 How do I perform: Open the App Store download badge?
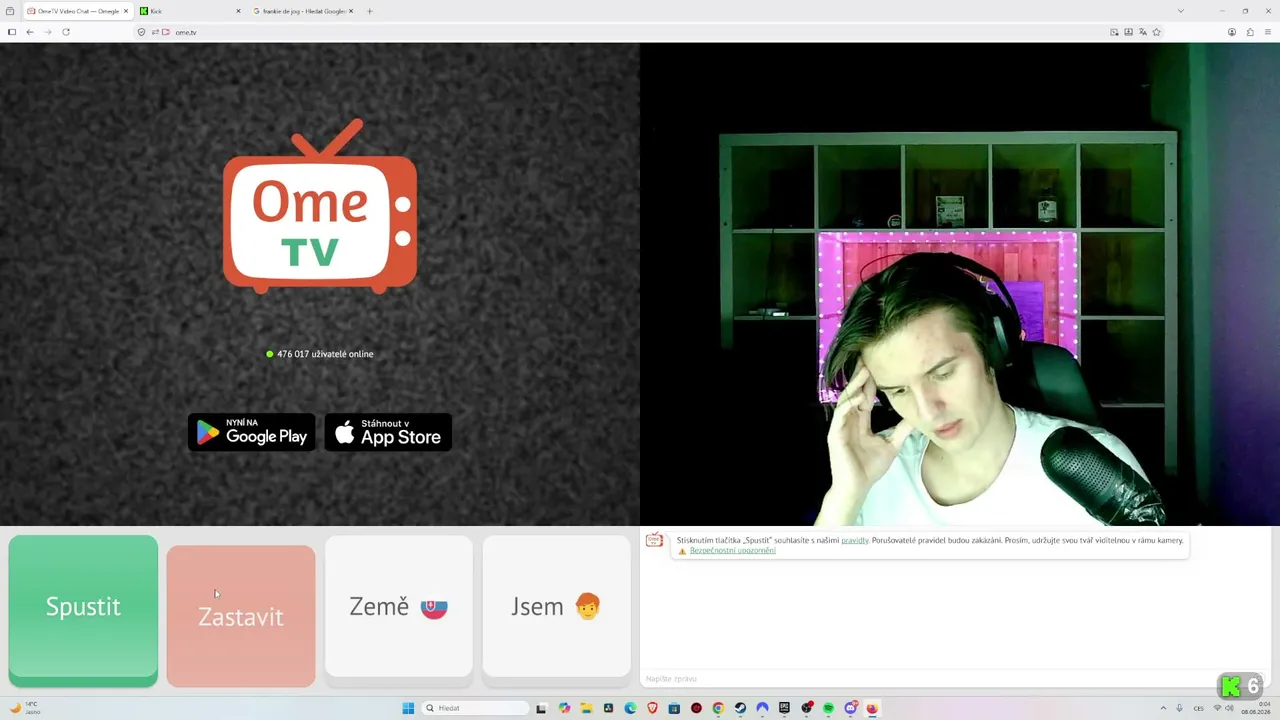coord(388,432)
